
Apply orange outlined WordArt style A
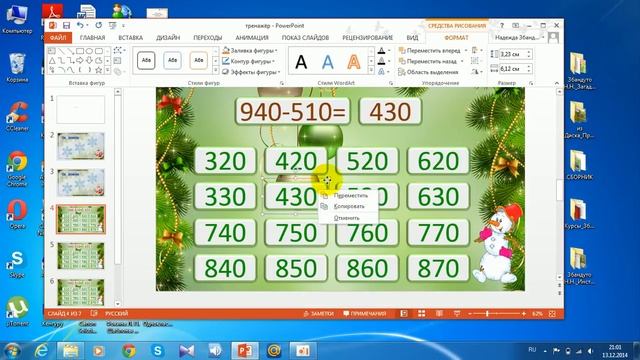click(353, 62)
